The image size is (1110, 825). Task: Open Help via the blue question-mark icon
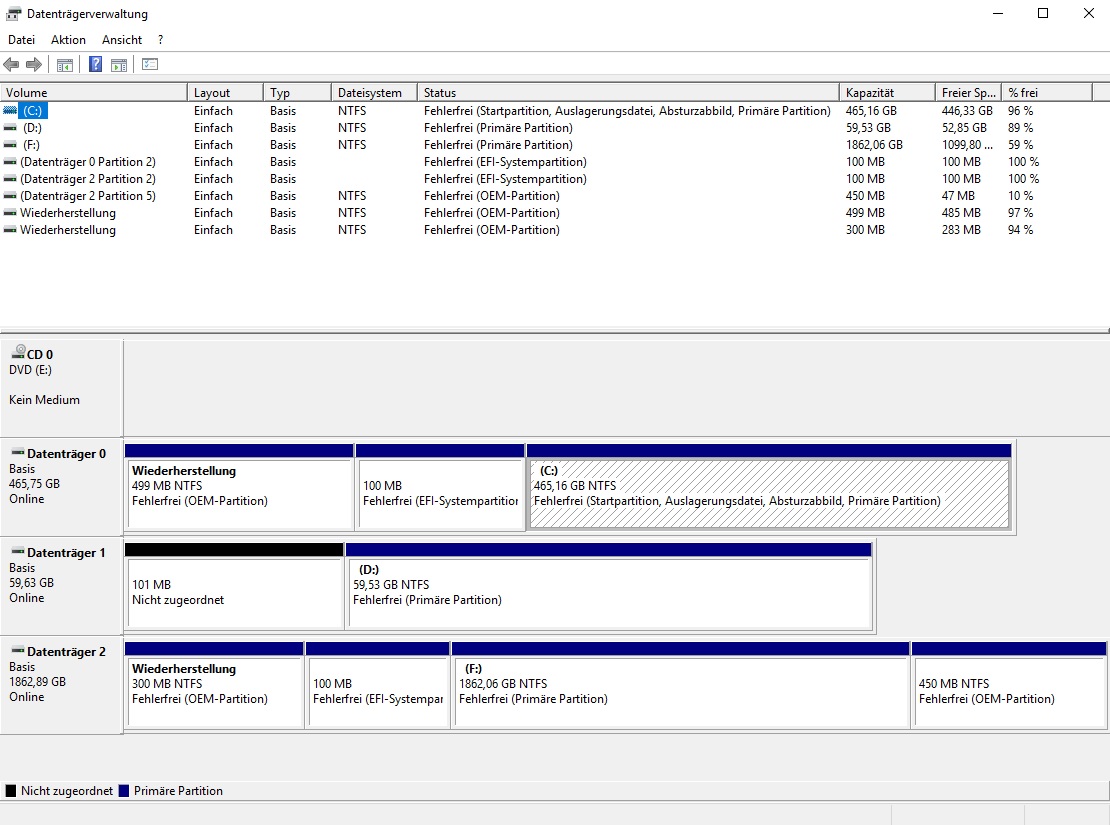pos(96,64)
